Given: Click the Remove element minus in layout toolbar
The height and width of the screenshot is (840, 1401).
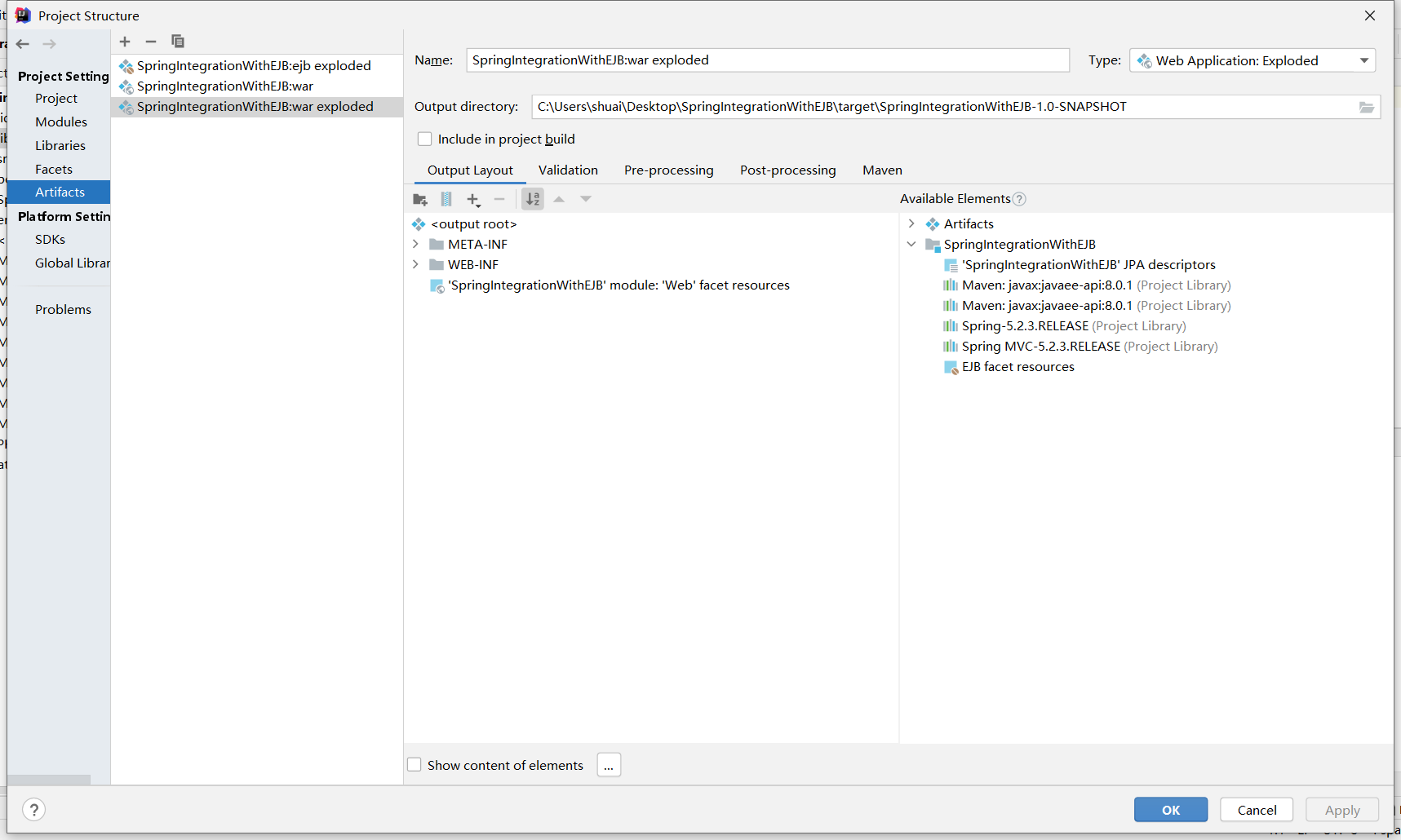Looking at the screenshot, I should point(499,199).
